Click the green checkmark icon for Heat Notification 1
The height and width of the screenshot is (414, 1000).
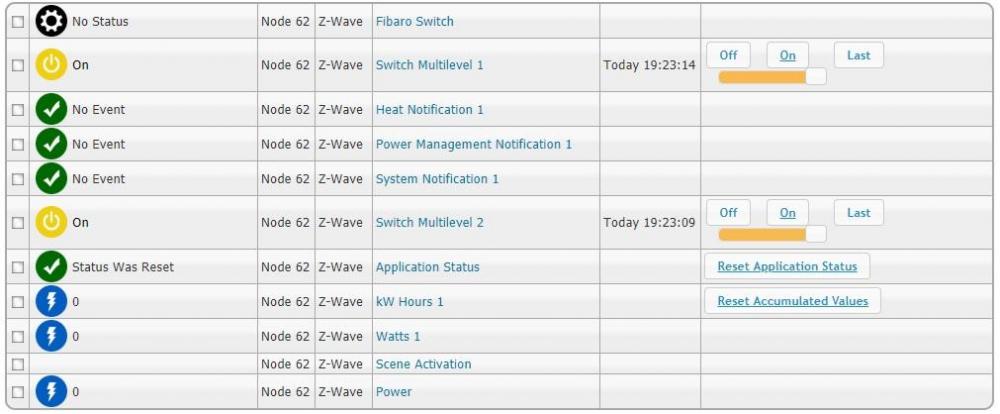[x=51, y=110]
